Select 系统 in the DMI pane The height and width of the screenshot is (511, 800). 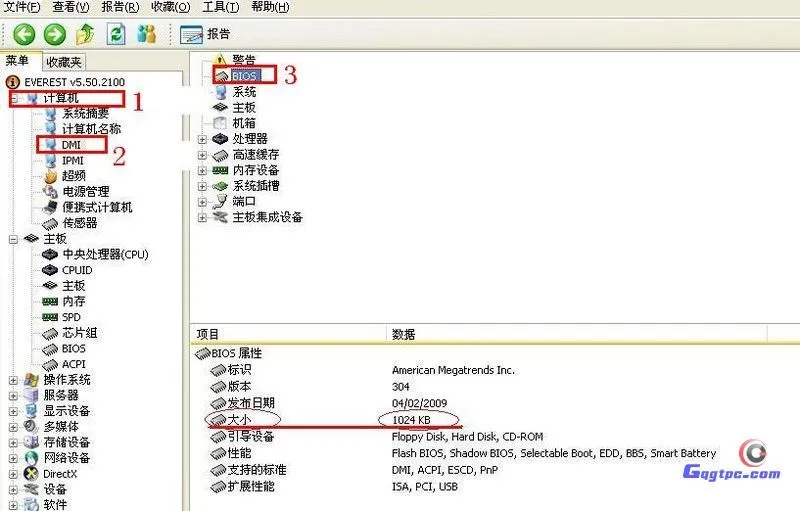[x=244, y=92]
